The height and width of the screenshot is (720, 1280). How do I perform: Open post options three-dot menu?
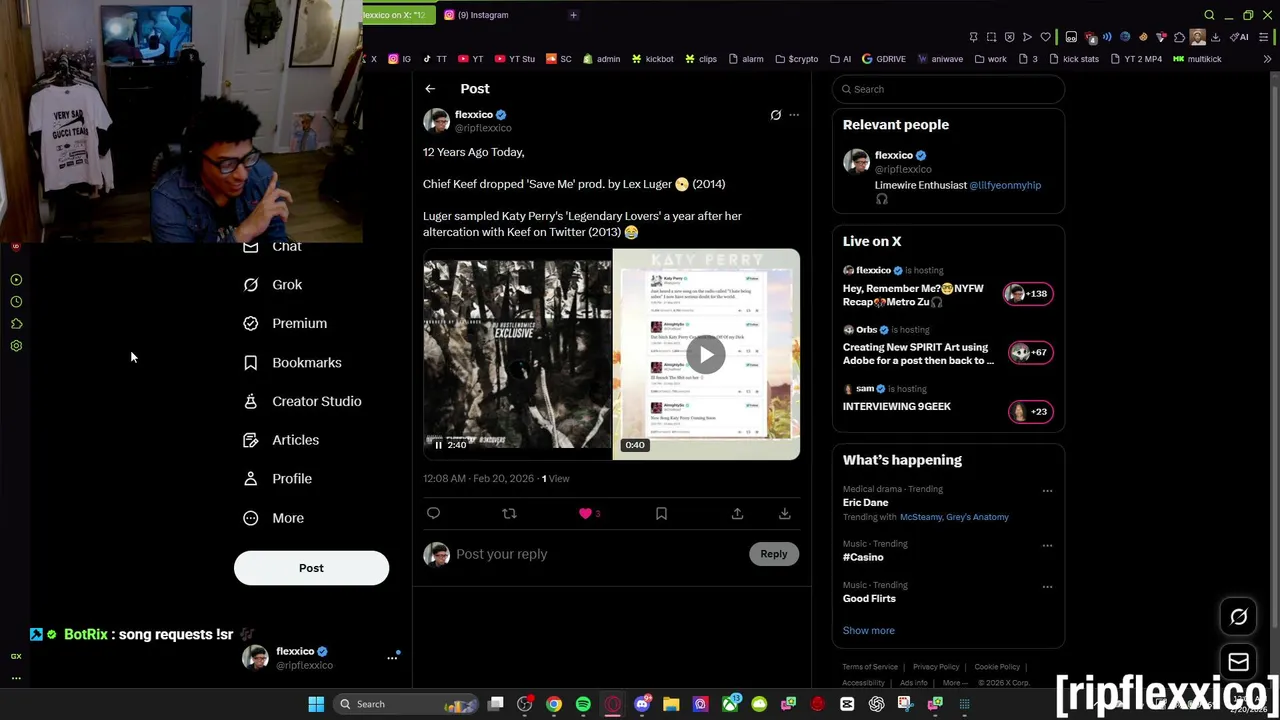[x=794, y=115]
